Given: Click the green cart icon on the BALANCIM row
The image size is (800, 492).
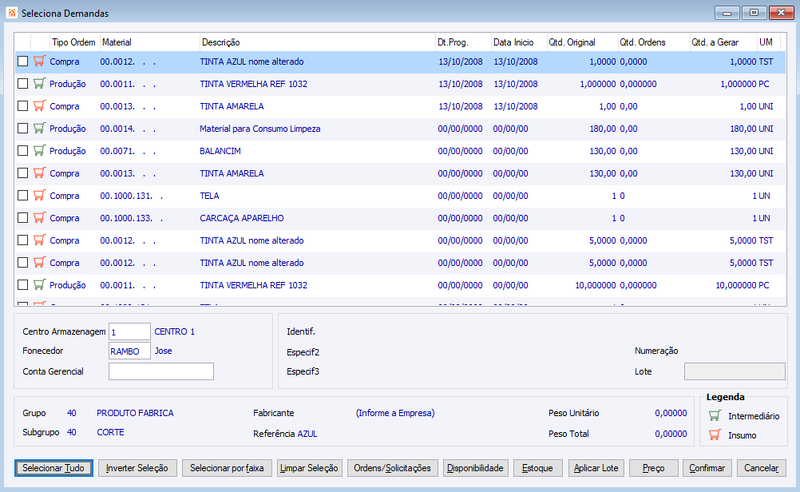Looking at the screenshot, I should [x=39, y=151].
